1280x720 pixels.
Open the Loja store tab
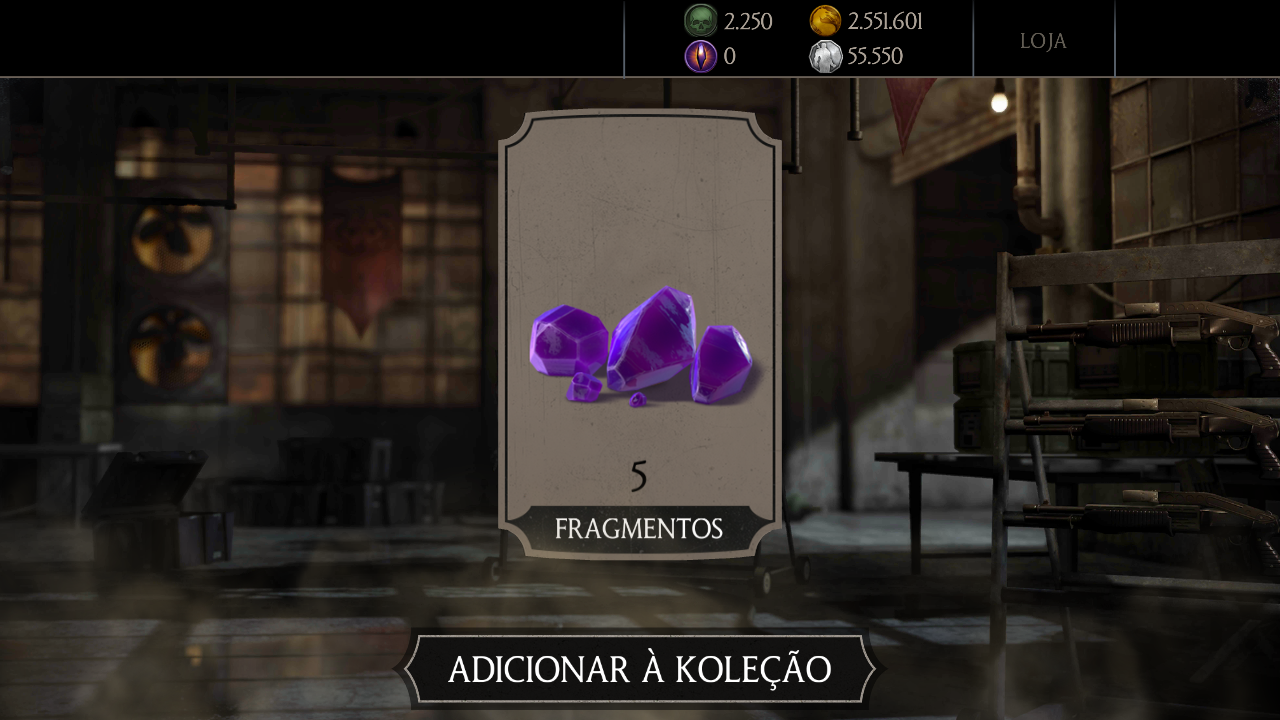point(1043,40)
